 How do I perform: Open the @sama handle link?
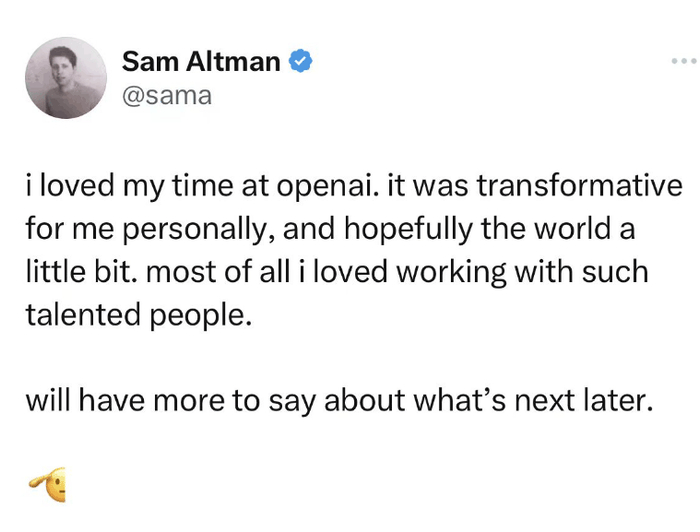166,96
